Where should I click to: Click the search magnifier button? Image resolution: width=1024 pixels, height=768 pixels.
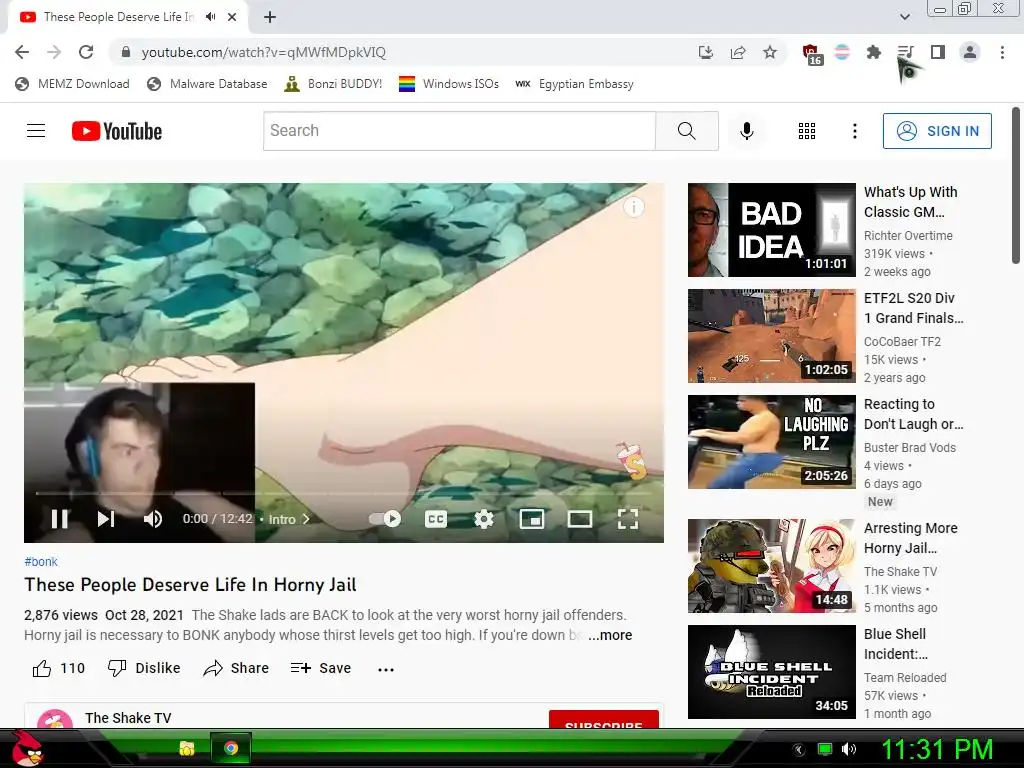point(686,131)
